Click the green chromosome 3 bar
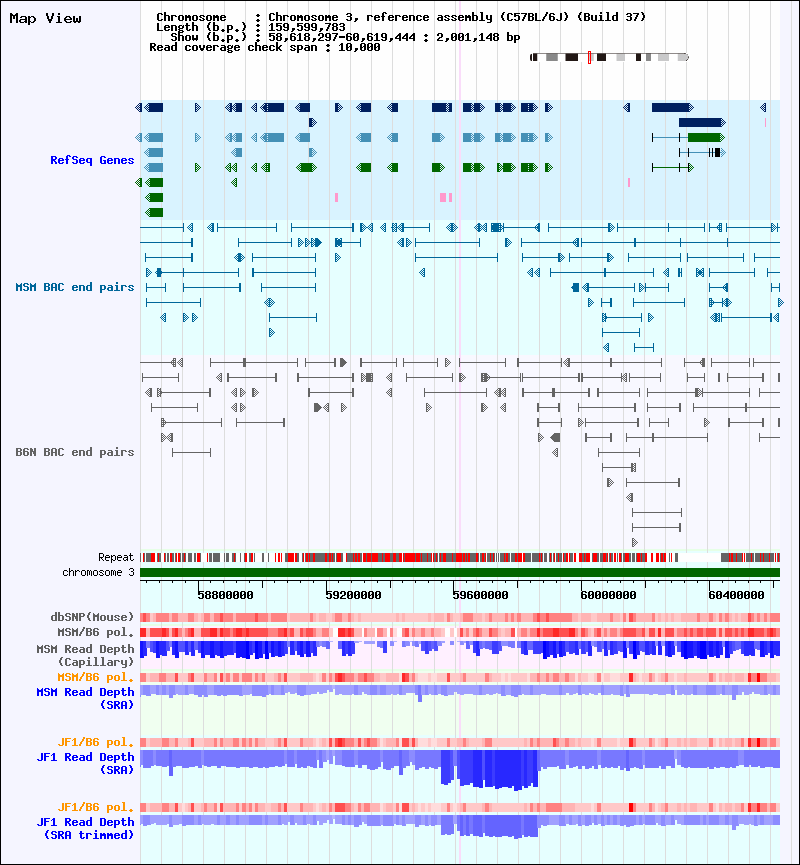 tap(460, 573)
